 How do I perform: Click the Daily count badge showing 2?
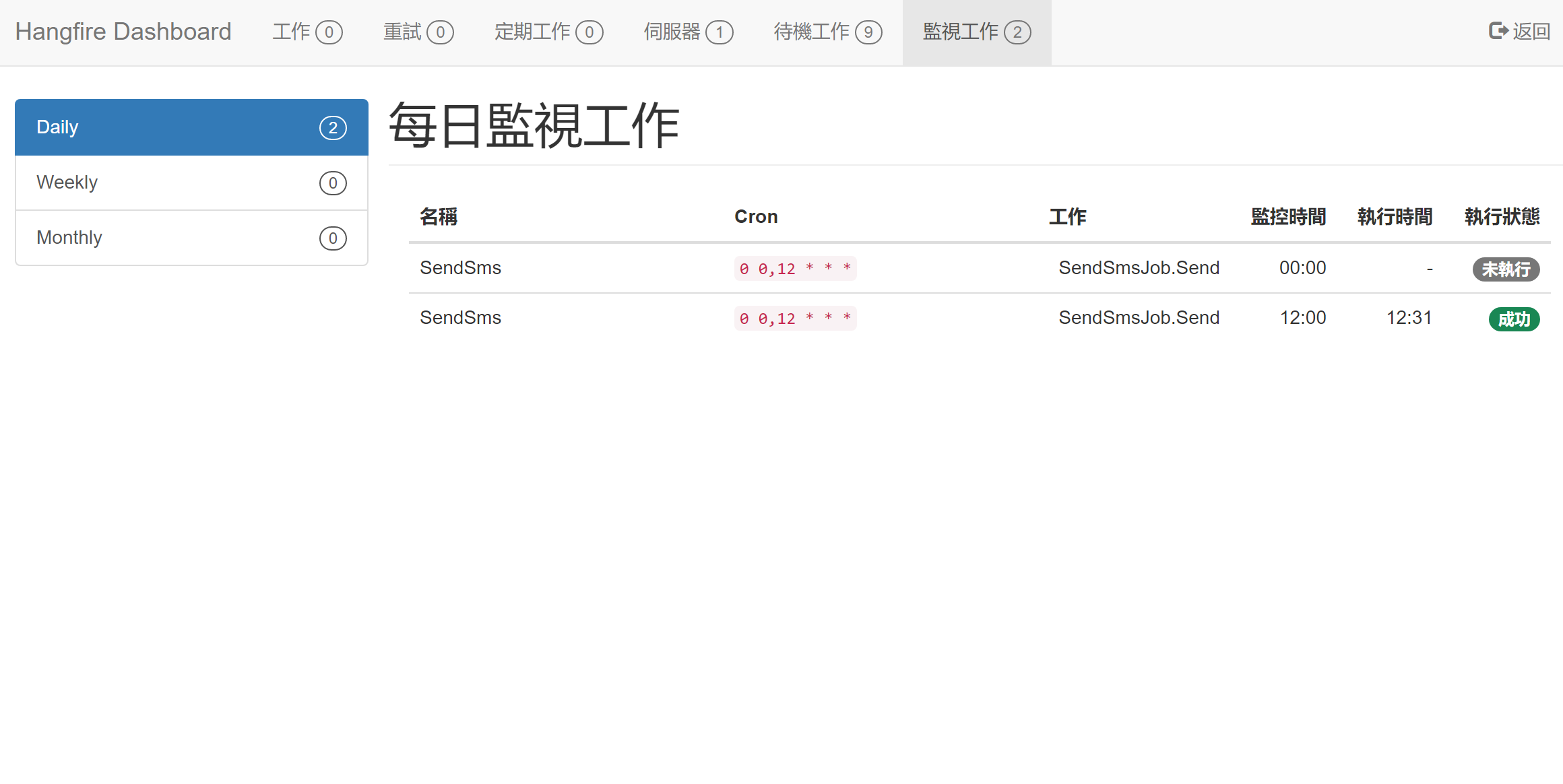[333, 128]
